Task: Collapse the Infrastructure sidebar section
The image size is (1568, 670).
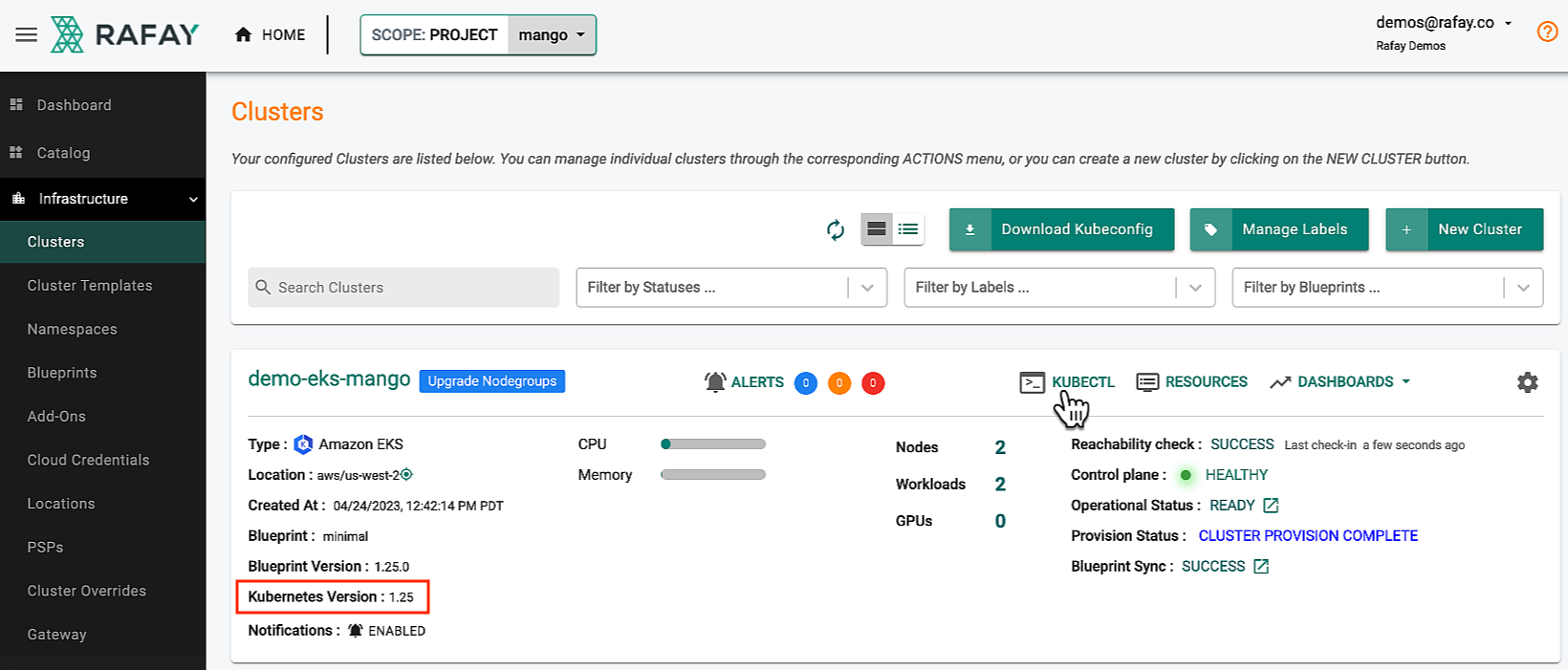Action: point(193,199)
